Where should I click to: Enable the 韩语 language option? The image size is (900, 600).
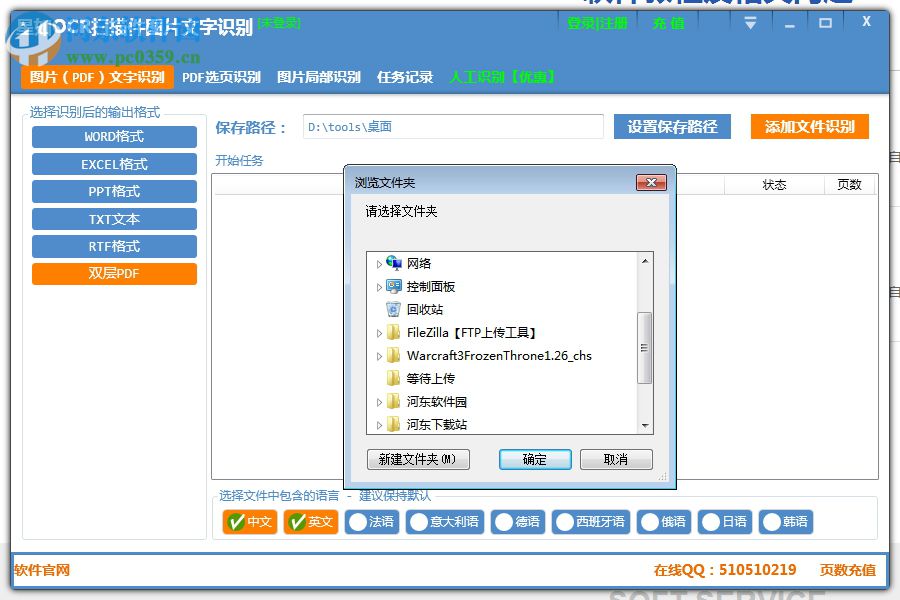(x=786, y=522)
